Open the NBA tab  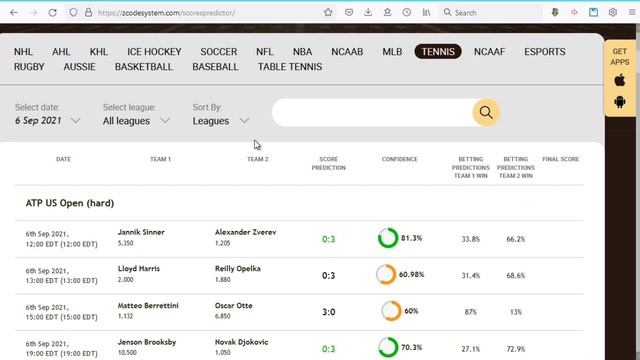click(302, 52)
